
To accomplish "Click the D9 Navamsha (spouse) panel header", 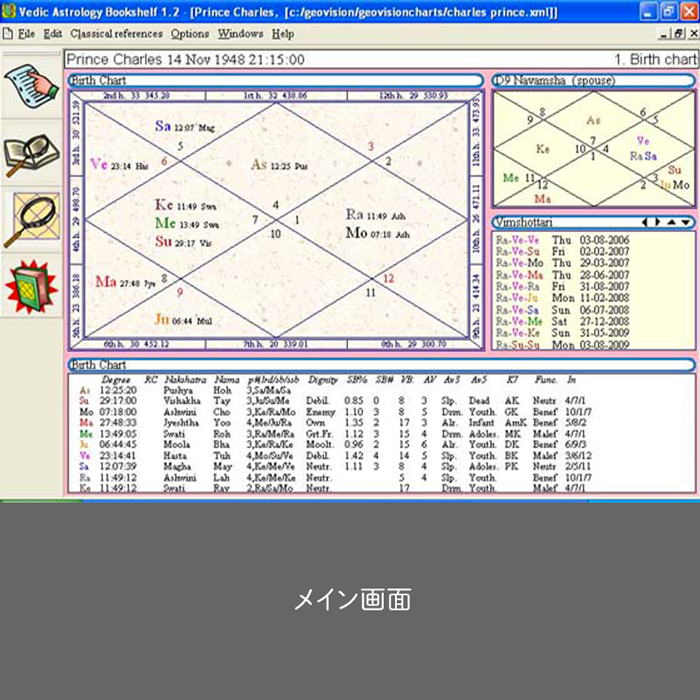I will tap(593, 81).
